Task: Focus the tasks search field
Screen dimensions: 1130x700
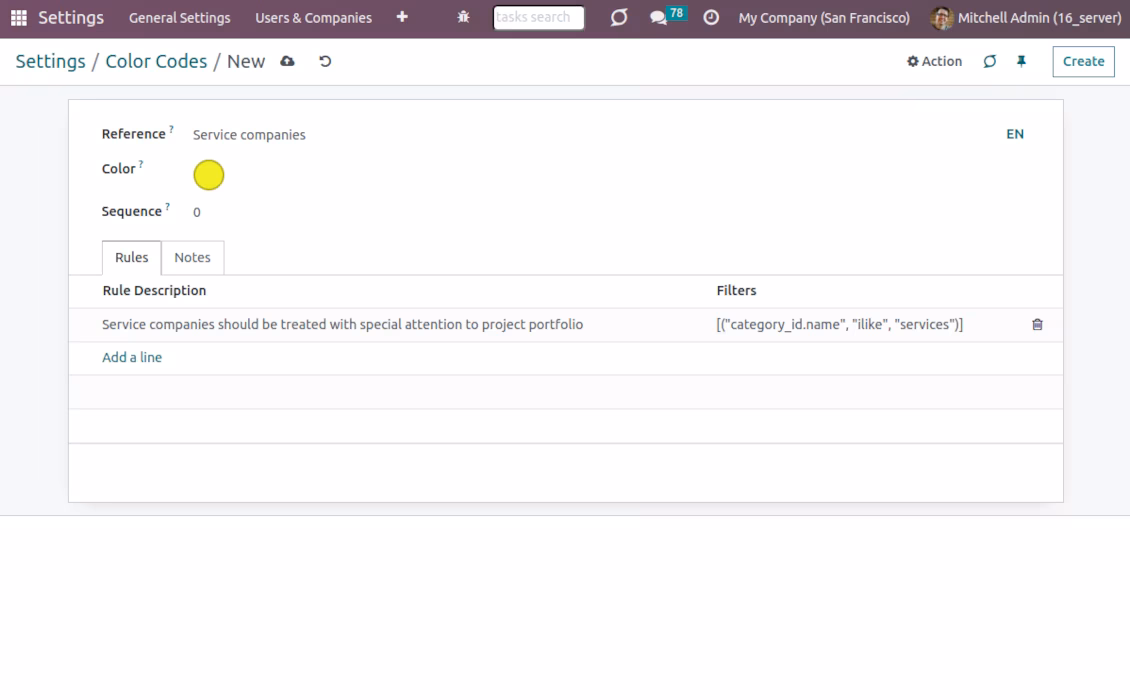Action: 538,17
